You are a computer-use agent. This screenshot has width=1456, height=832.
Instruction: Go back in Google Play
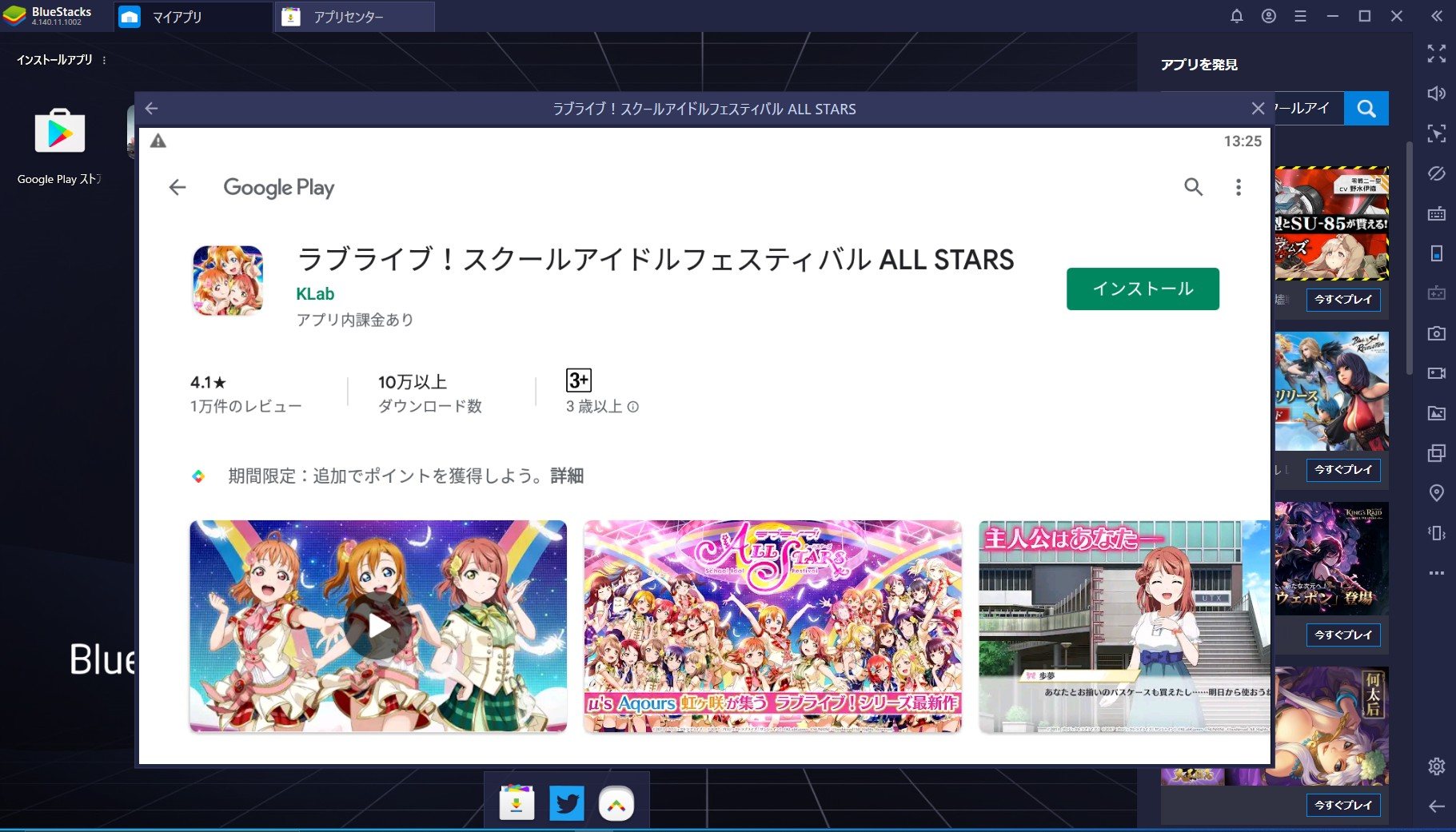tap(178, 187)
